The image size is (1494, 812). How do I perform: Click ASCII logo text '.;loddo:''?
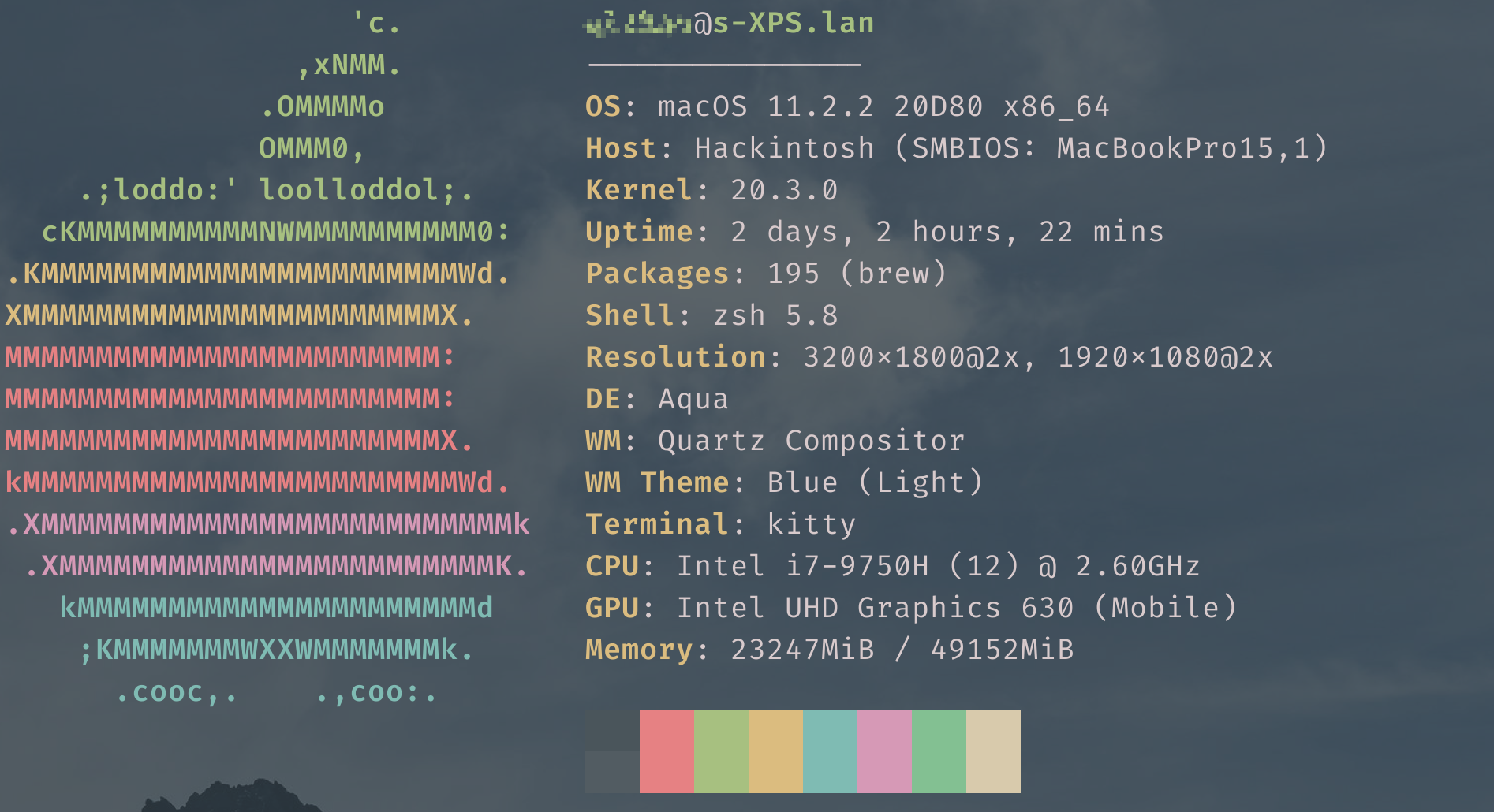(x=158, y=190)
